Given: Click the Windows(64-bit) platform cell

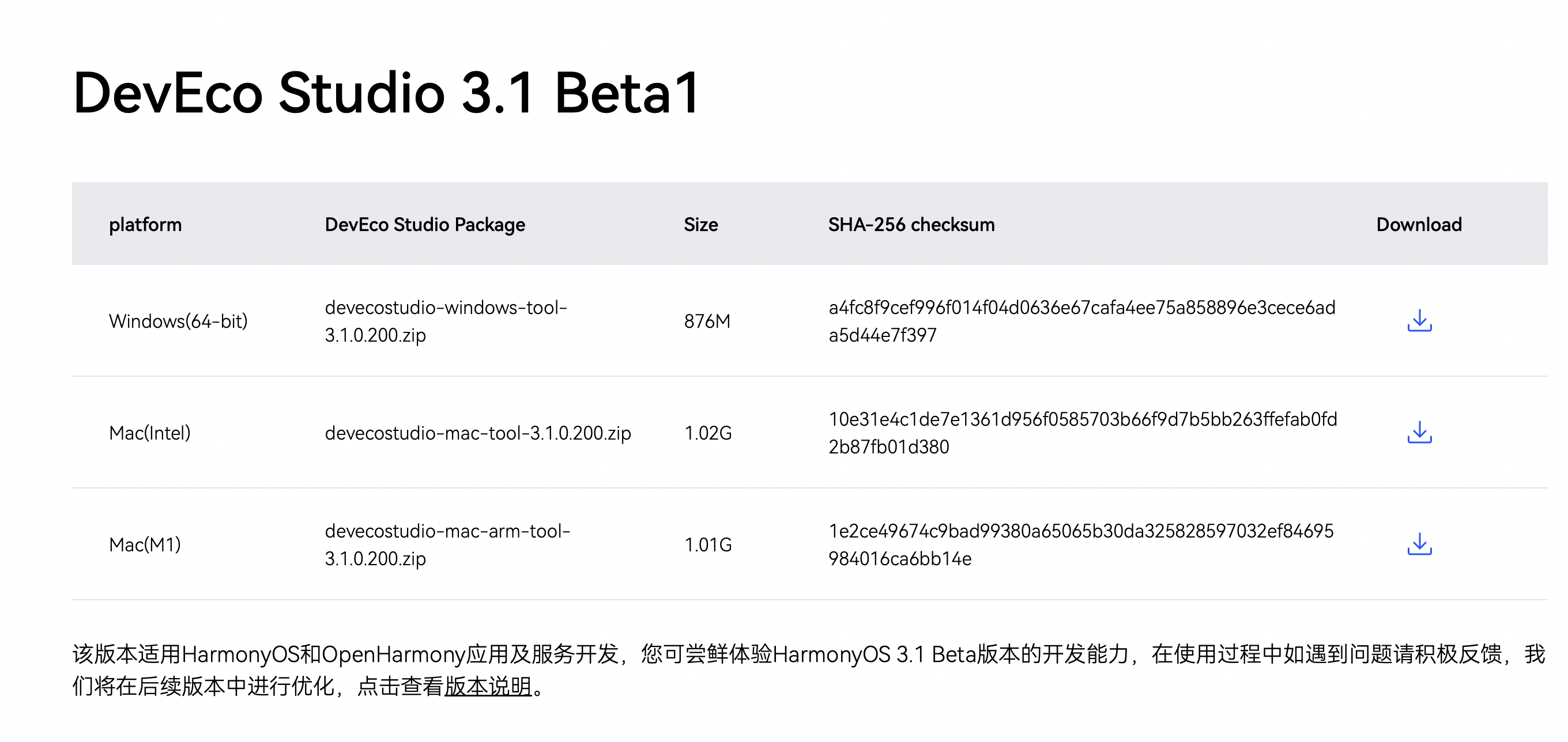Looking at the screenshot, I should 178,321.
